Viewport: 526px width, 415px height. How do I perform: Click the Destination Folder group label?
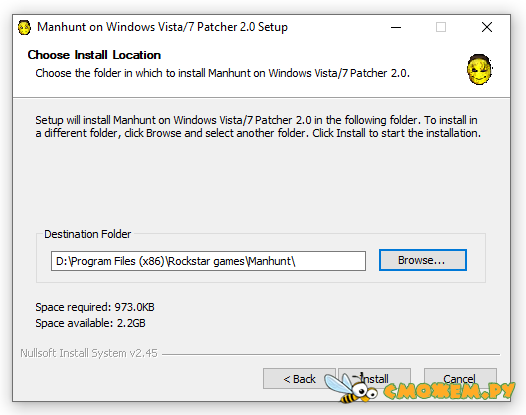point(88,234)
